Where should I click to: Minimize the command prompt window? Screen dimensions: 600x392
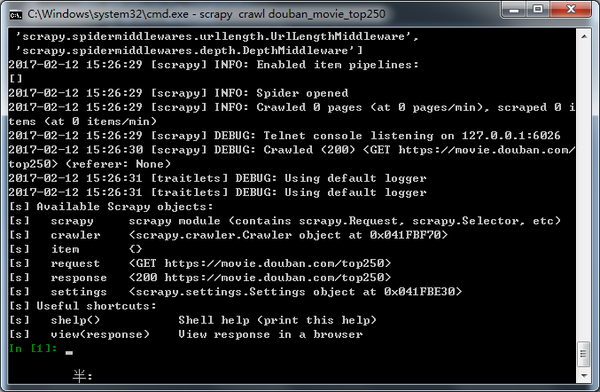click(514, 9)
